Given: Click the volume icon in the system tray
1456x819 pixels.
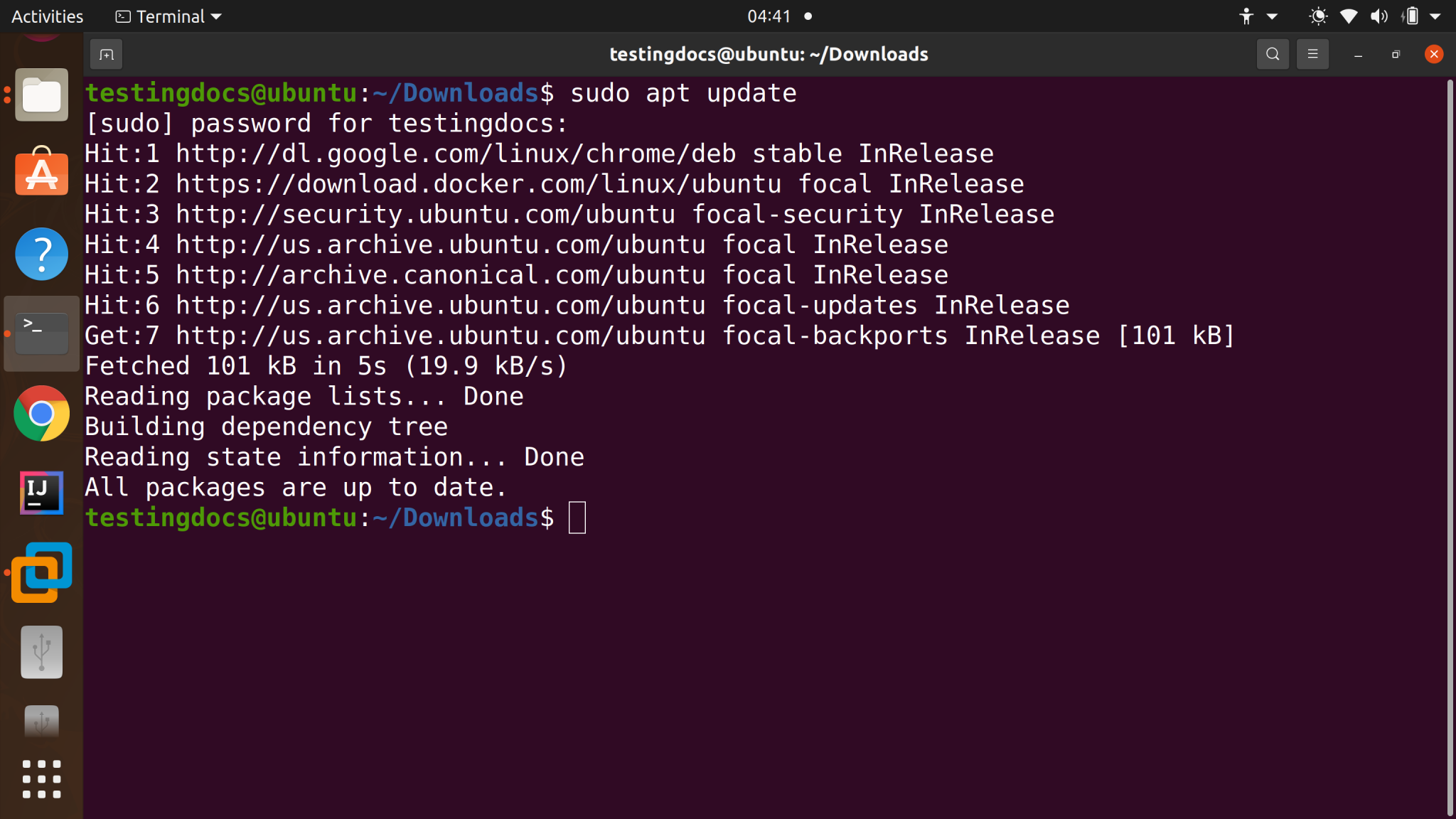Looking at the screenshot, I should (x=1379, y=16).
